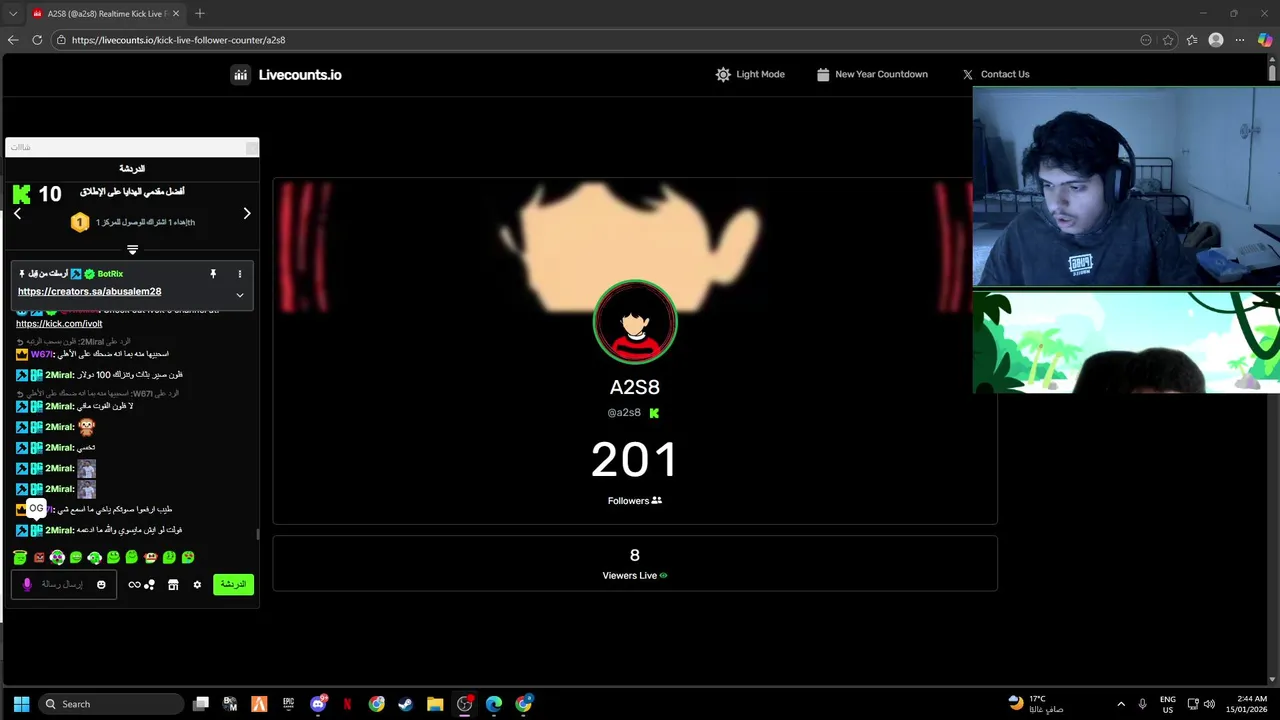Open the taskbar weather widget
Screen dimensions: 1280x720
pos(1037,704)
